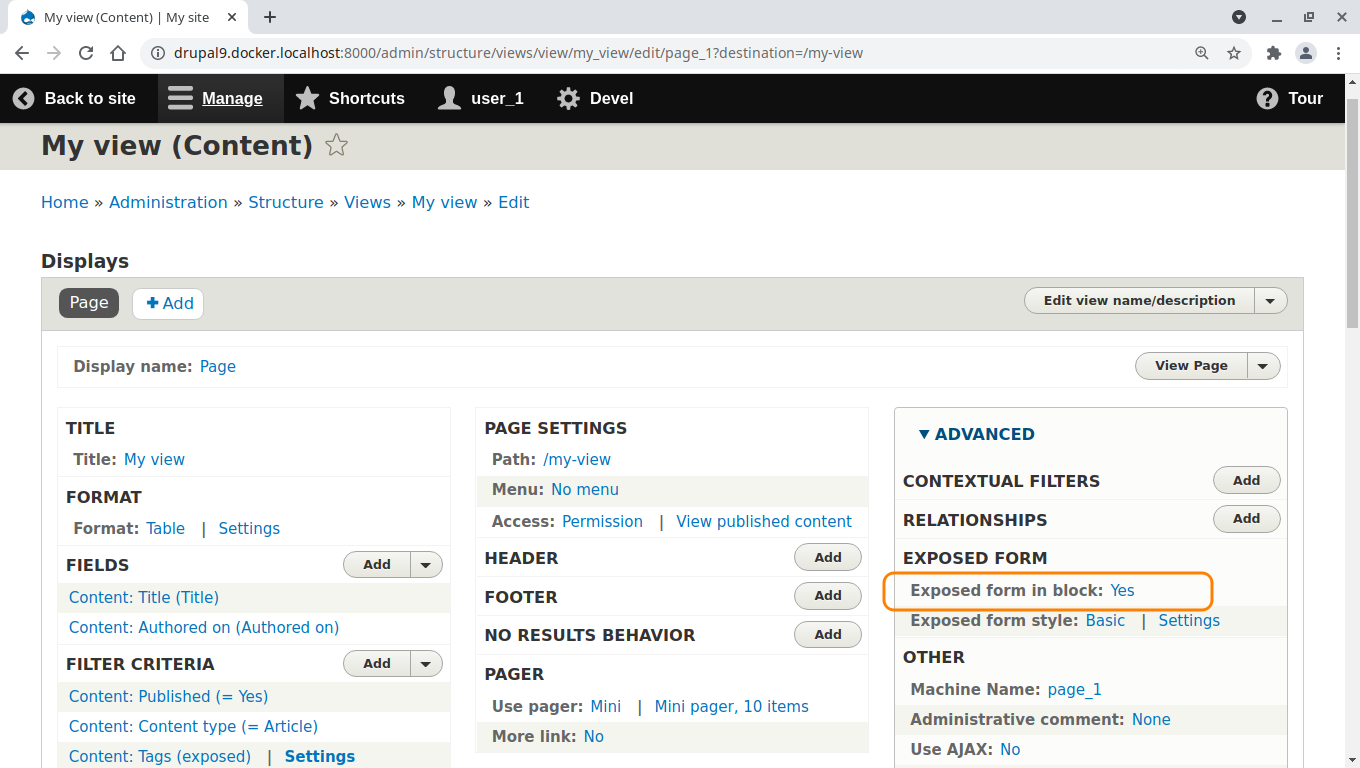Open the user_1 account icon
This screenshot has height=768, width=1360.
tap(447, 98)
